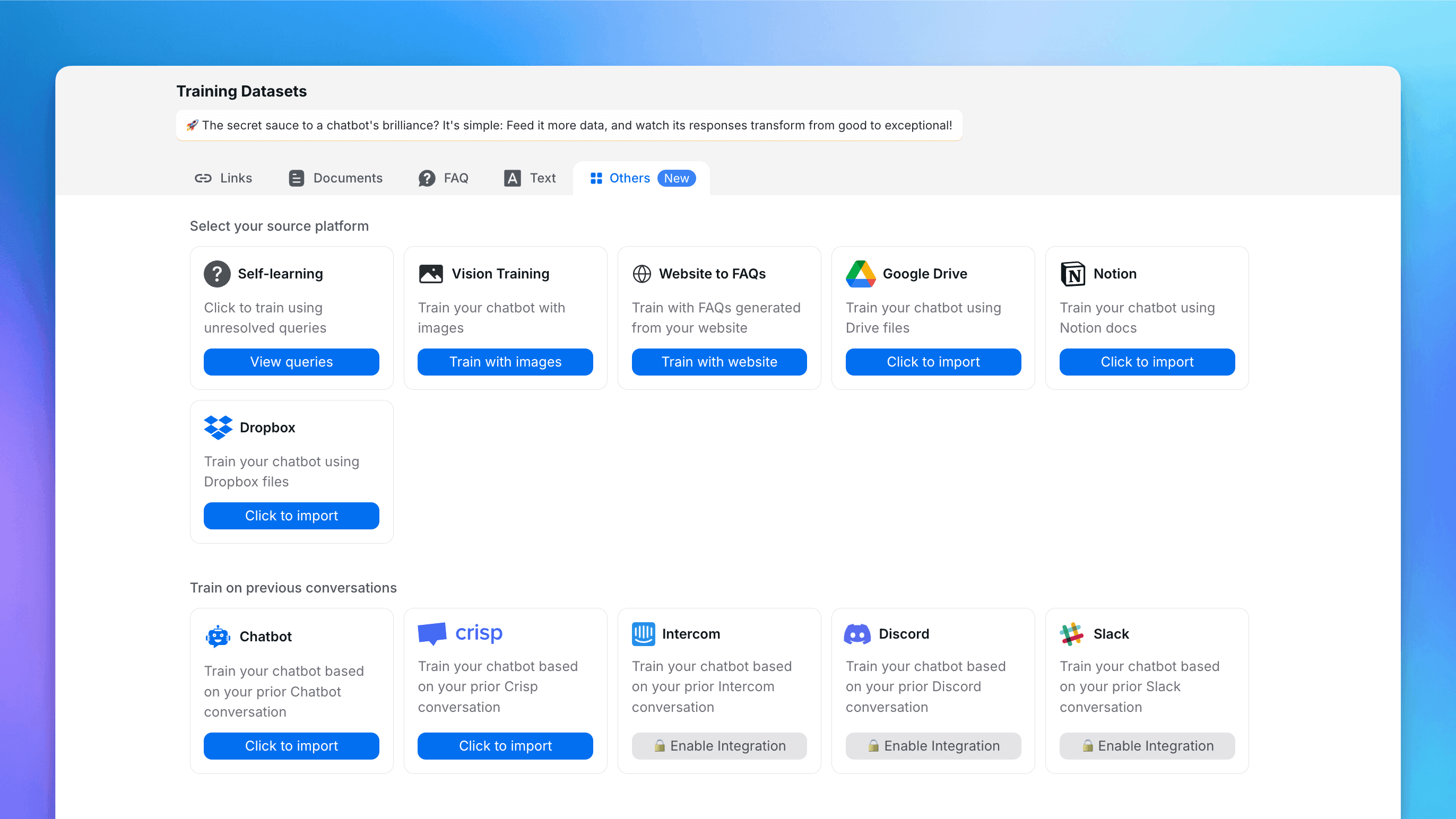
Task: Click to import from Google Drive
Action: [x=933, y=361]
